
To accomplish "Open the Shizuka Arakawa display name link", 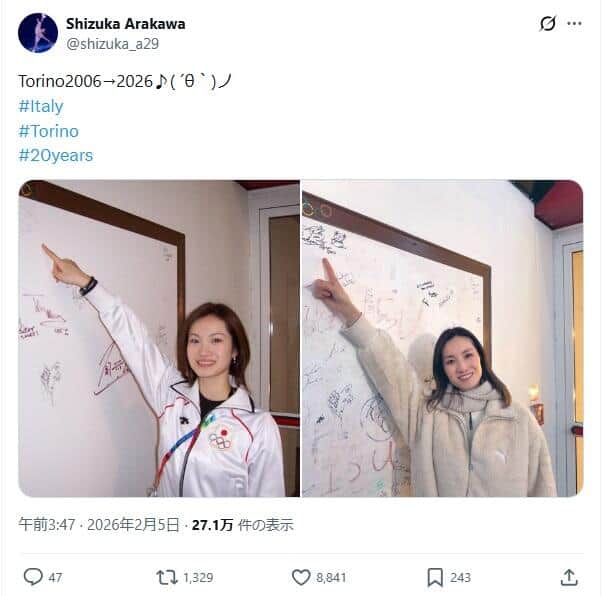I will [x=125, y=24].
